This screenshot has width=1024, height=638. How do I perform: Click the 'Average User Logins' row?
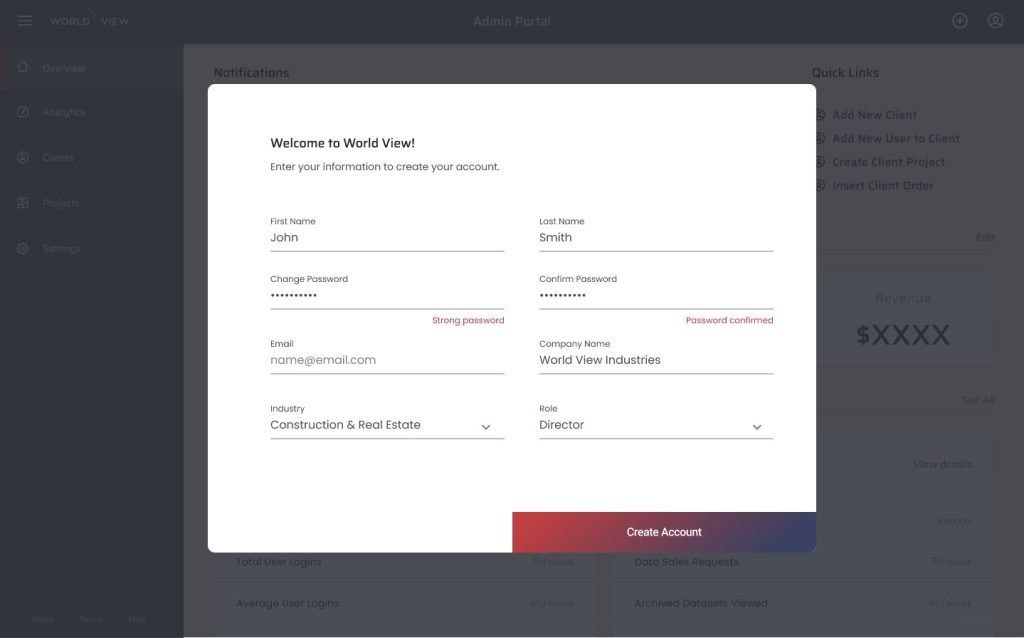(x=405, y=603)
